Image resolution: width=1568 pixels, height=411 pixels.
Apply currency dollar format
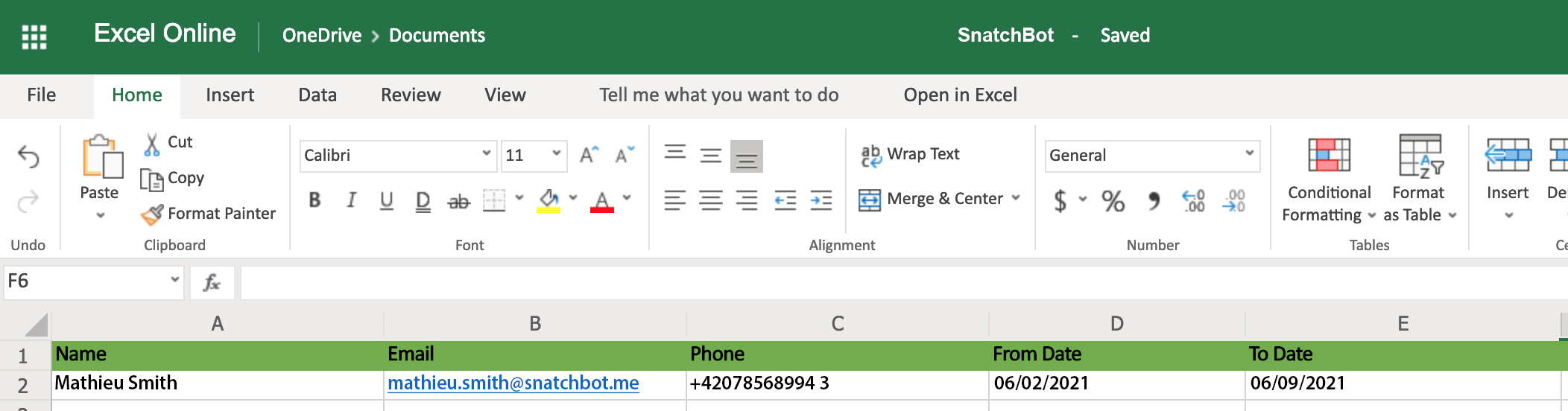coord(1060,200)
